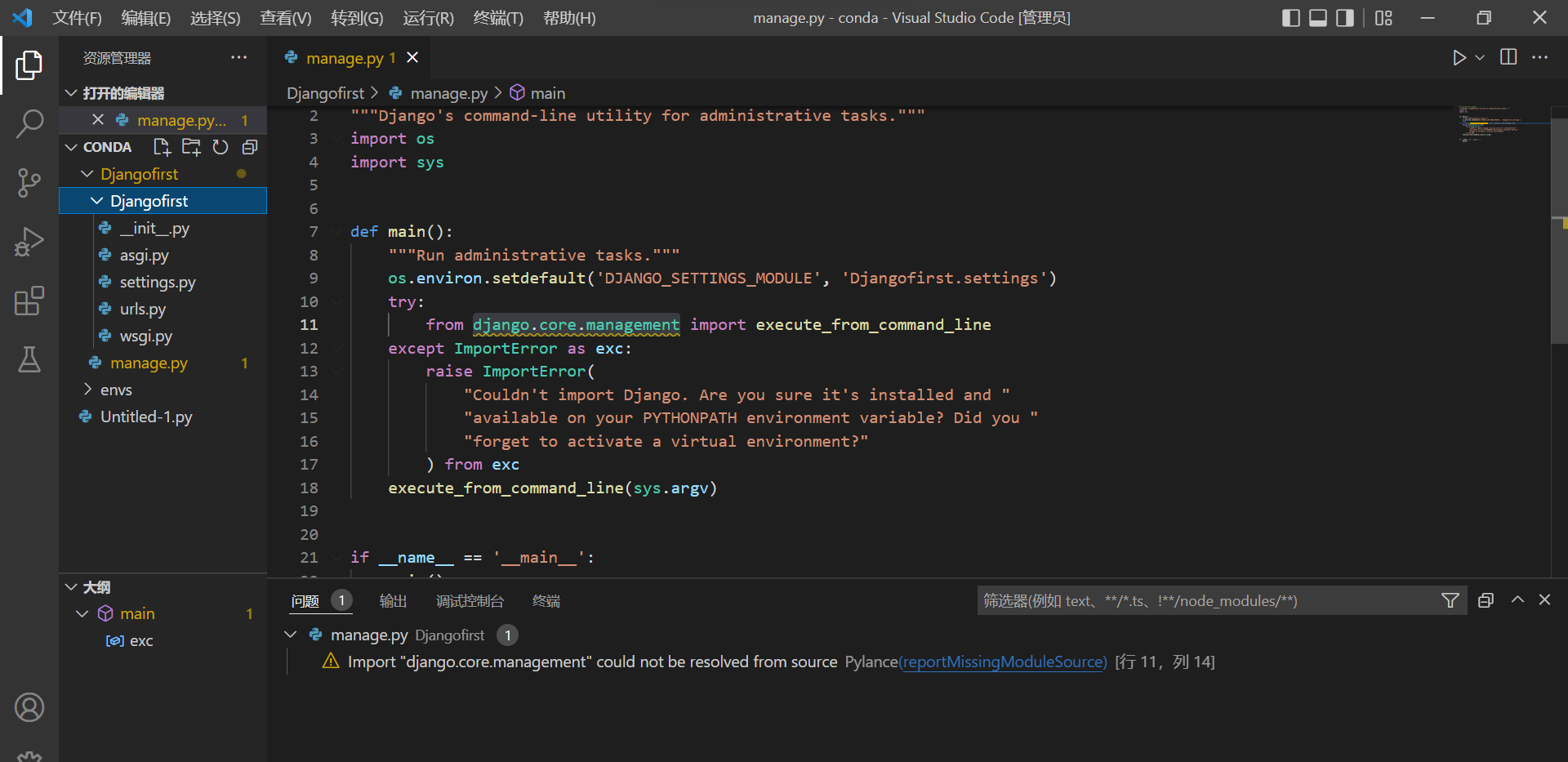Screen dimensions: 1568x762
Task: Click Djangofirst in breadcrumb
Action: (325, 93)
